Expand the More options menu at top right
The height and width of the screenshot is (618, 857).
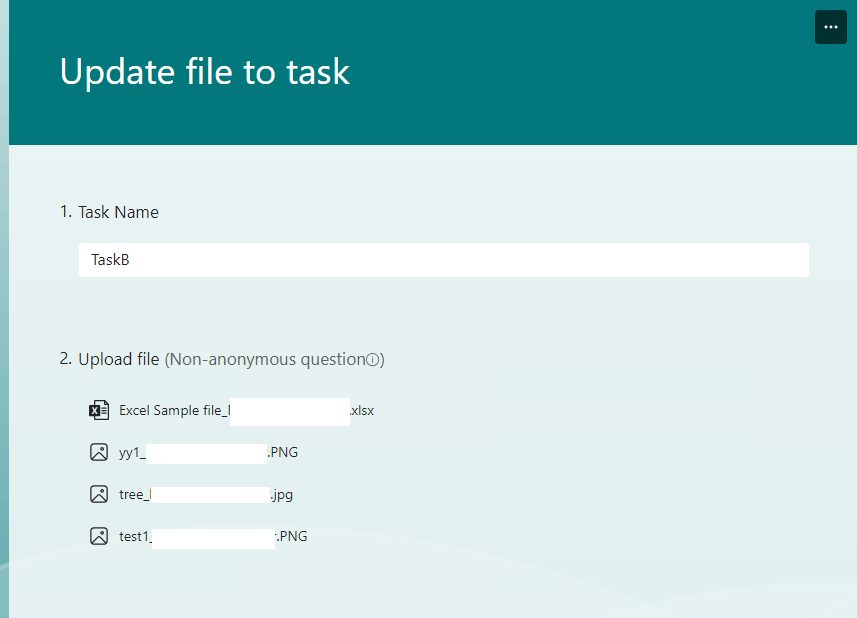pyautogui.click(x=830, y=27)
